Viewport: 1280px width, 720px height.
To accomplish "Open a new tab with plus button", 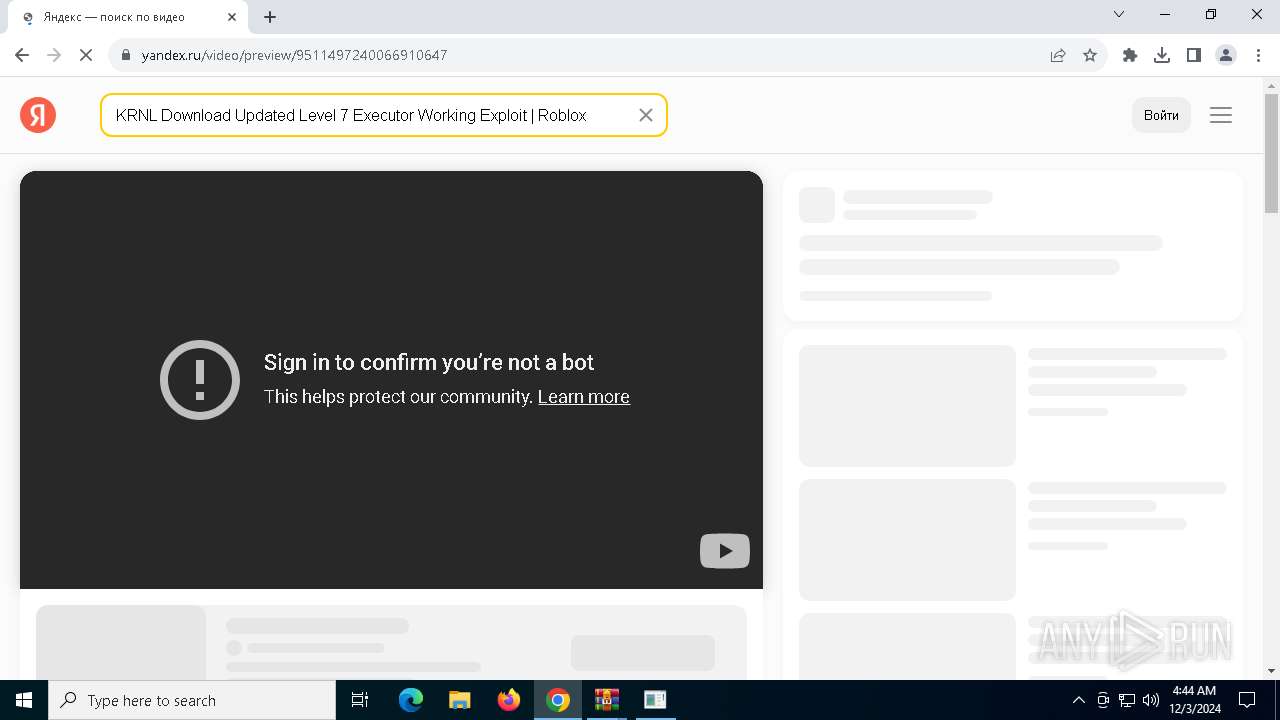I will [x=270, y=17].
